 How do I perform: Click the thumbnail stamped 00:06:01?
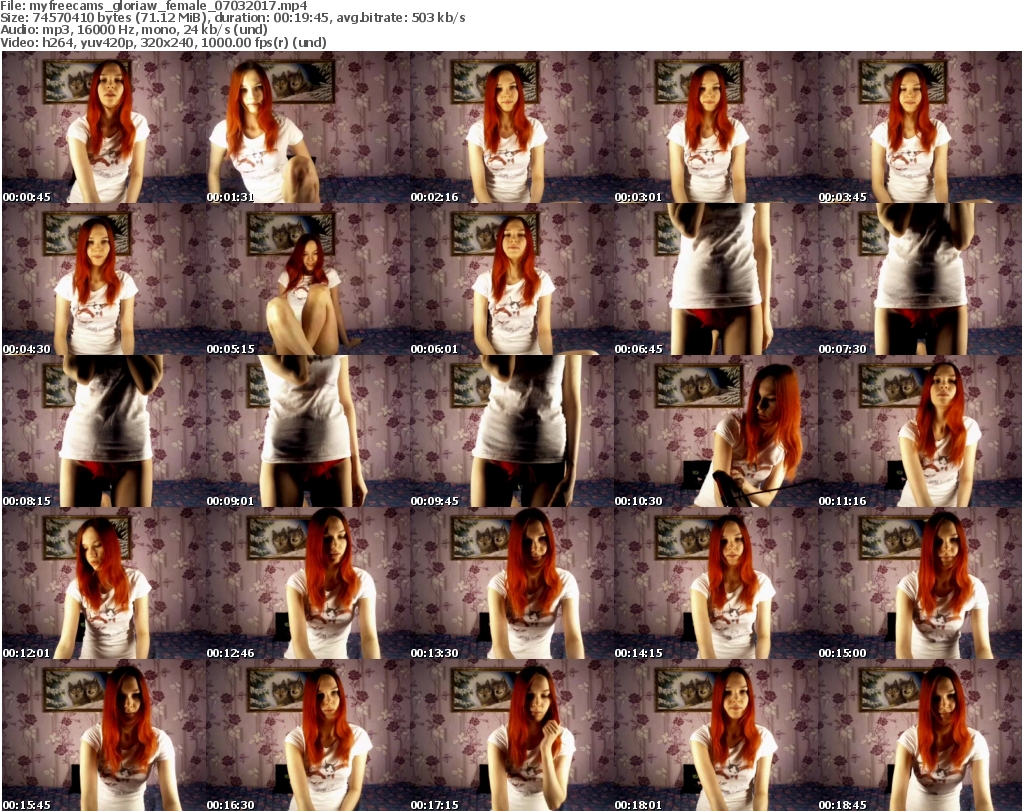pyautogui.click(x=512, y=279)
